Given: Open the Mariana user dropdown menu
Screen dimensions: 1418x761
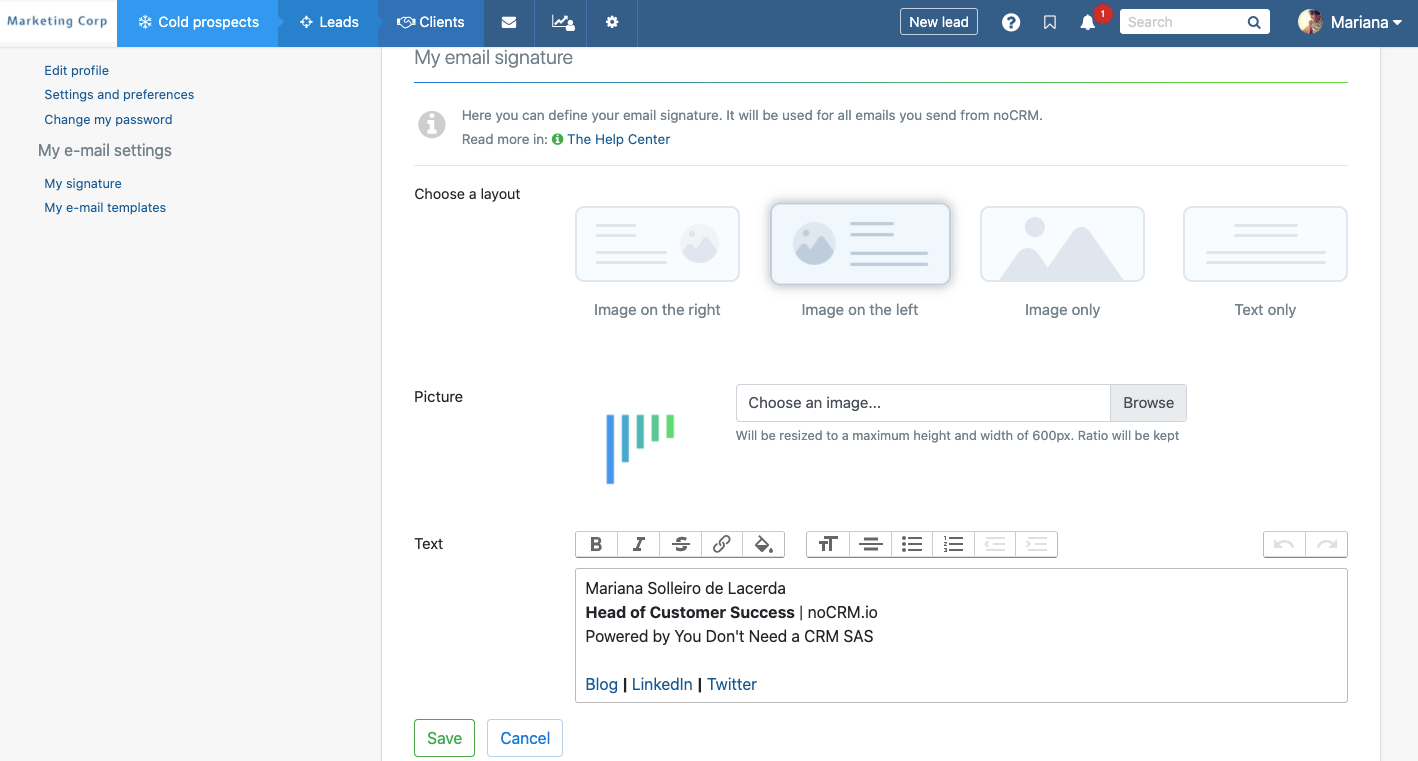Looking at the screenshot, I should click(1350, 22).
